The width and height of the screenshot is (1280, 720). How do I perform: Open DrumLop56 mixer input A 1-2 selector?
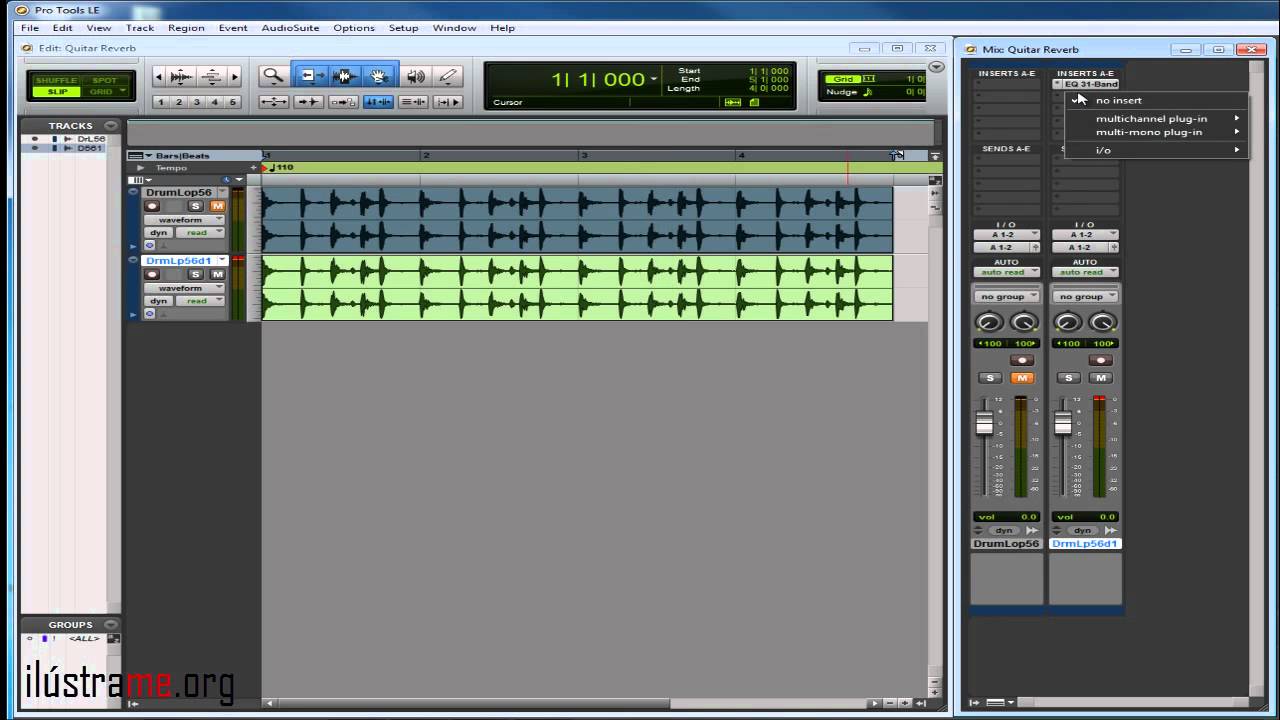click(1007, 234)
